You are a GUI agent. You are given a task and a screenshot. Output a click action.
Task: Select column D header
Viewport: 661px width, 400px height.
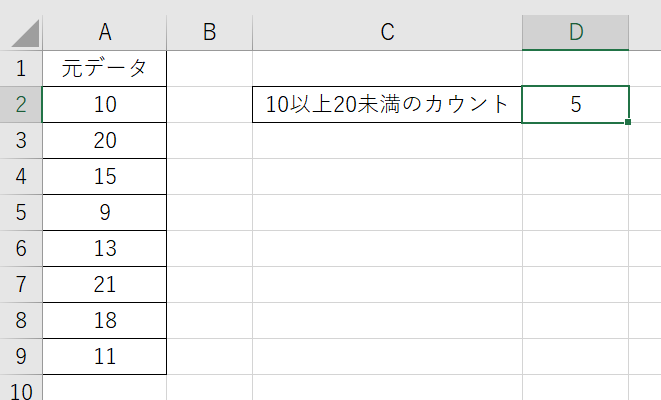(x=576, y=32)
